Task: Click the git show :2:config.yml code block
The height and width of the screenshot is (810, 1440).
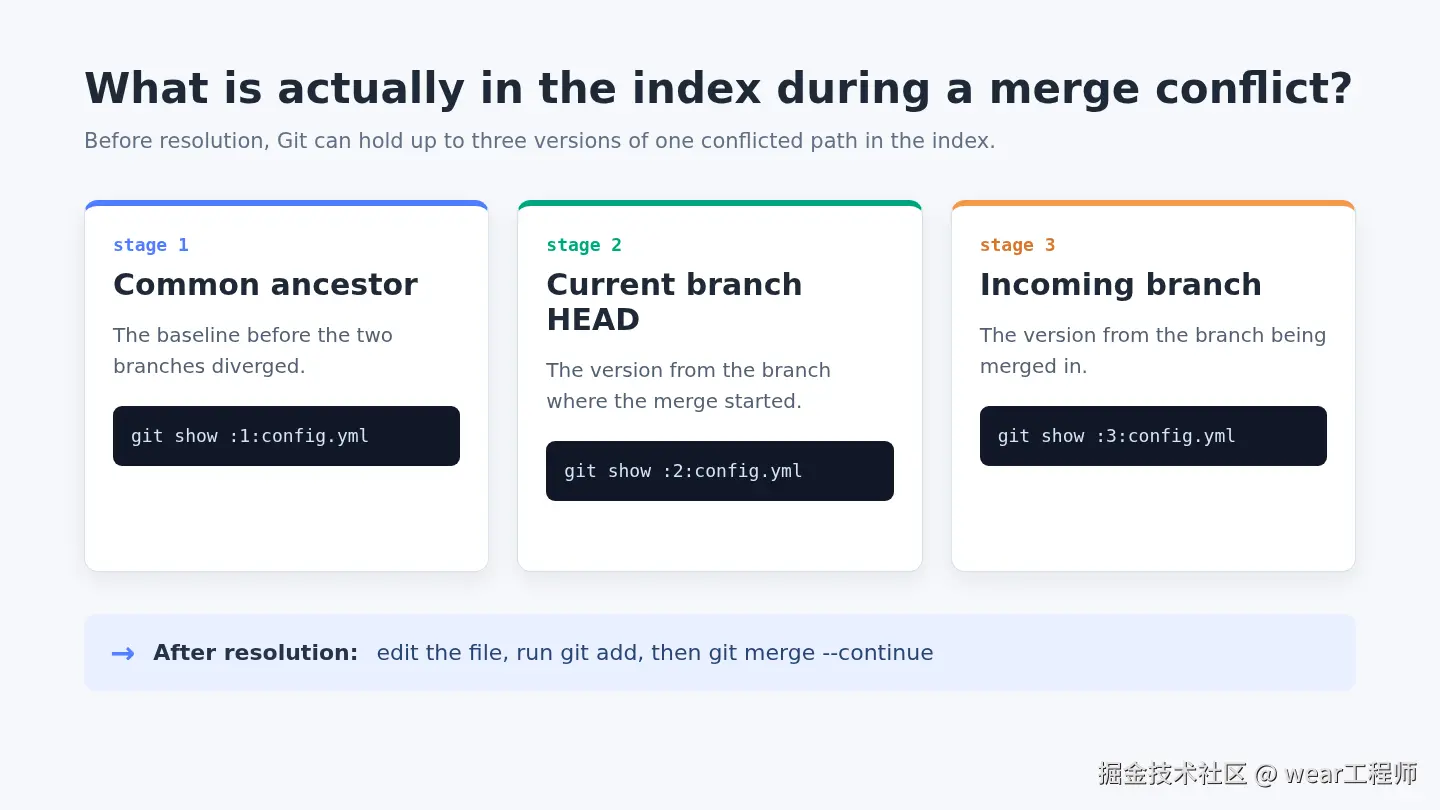Action: click(720, 471)
